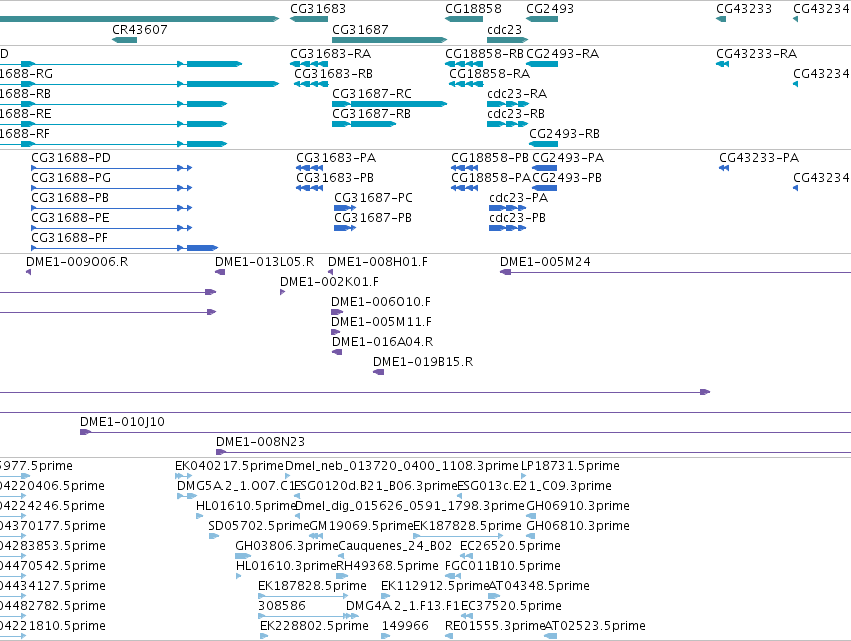
Task: Click the DME1-005M11.F clone glyph
Action: coord(335,332)
